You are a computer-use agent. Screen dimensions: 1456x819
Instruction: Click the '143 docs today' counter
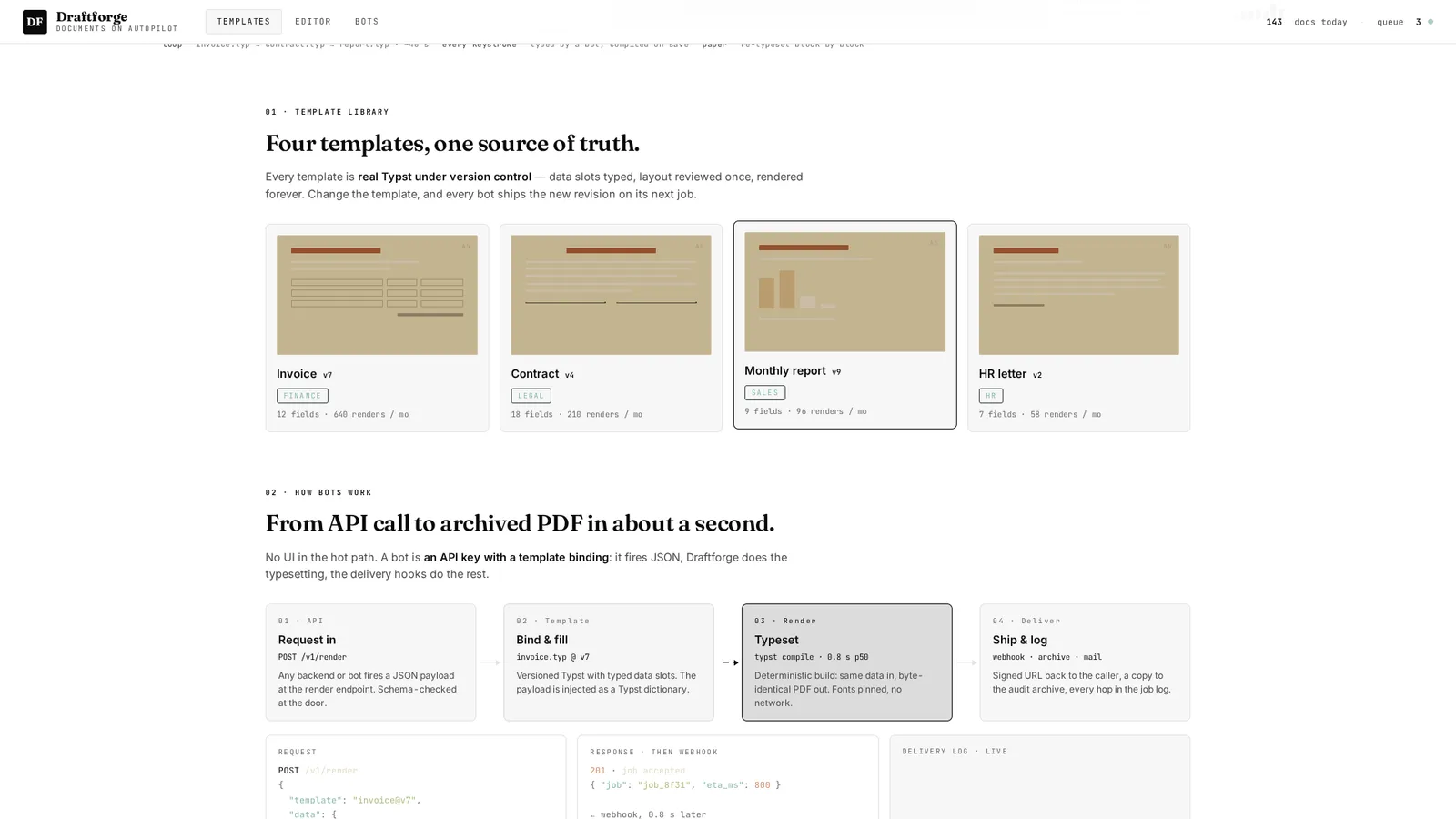(x=1307, y=22)
